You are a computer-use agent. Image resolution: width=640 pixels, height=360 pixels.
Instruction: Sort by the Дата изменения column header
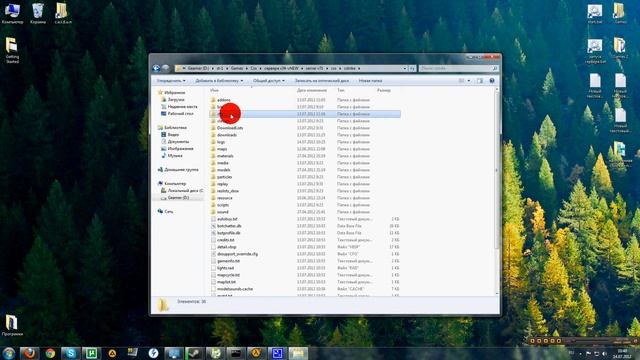point(312,90)
